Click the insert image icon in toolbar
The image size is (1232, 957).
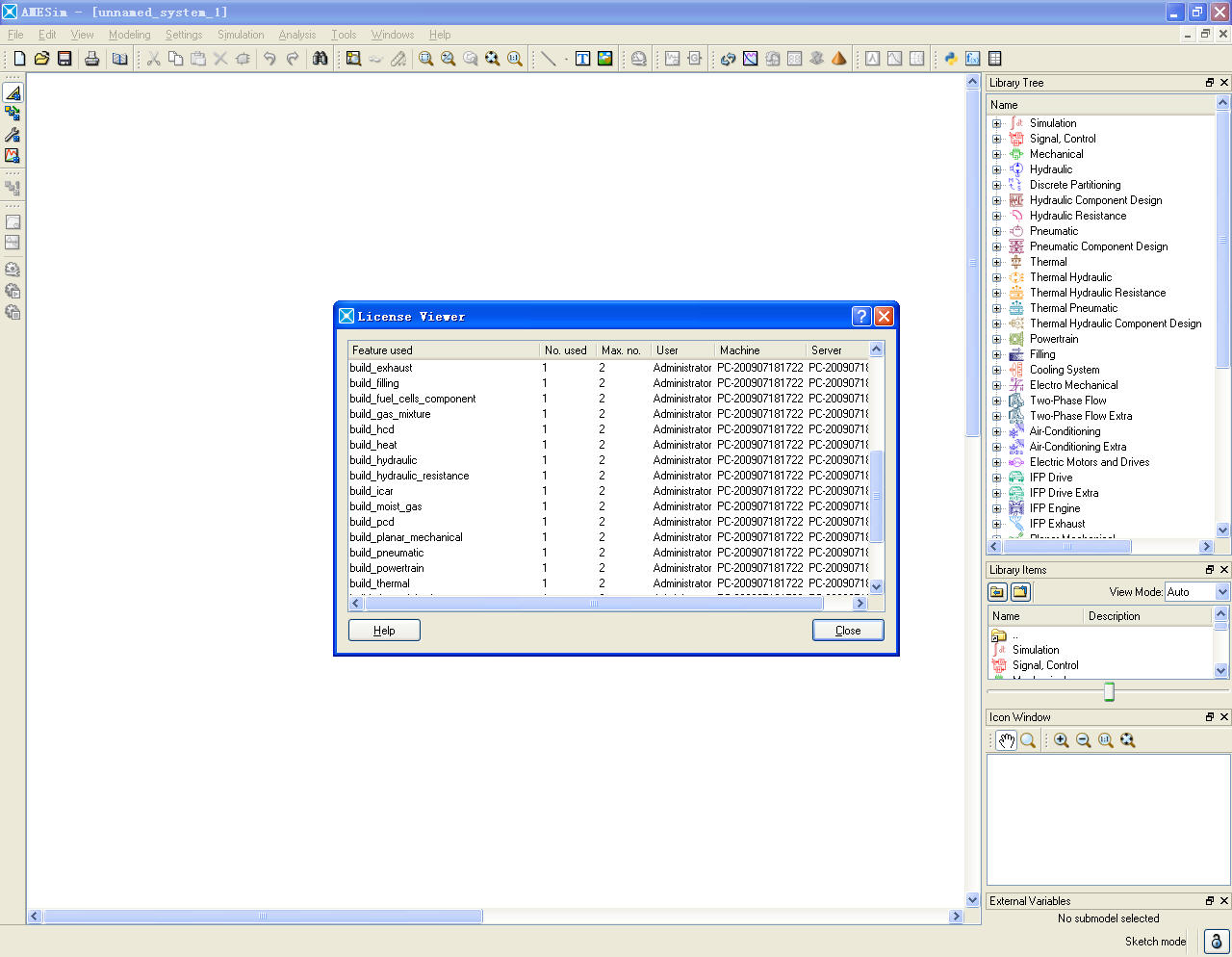(604, 59)
